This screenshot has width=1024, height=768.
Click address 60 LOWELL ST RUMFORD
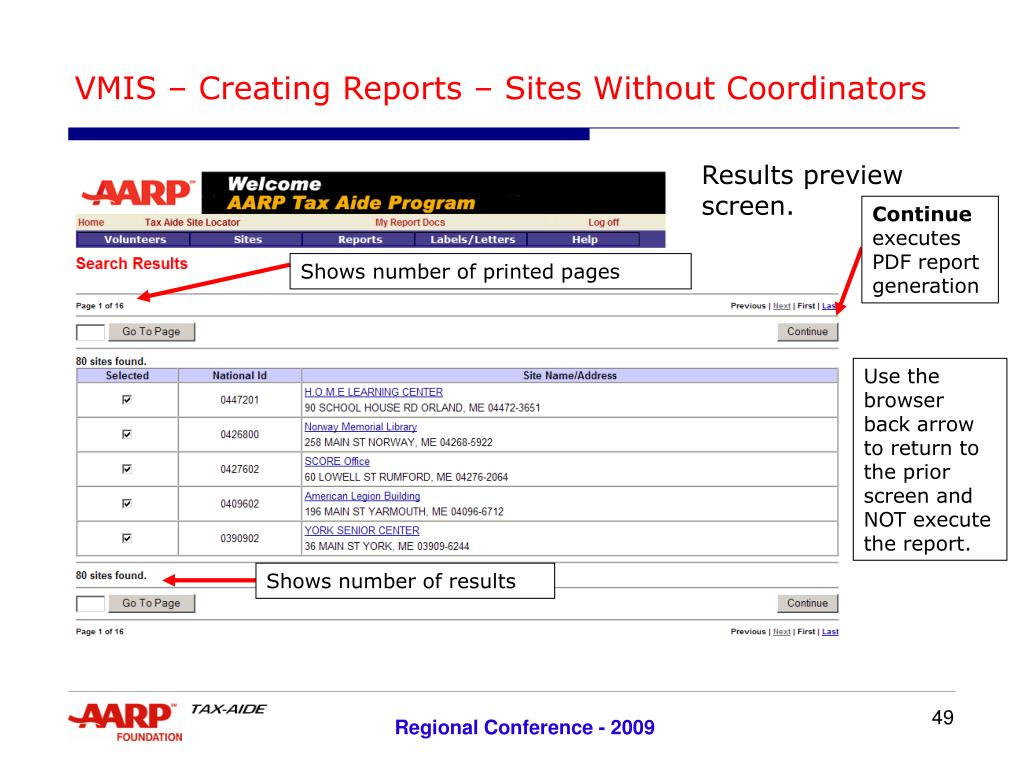(406, 477)
